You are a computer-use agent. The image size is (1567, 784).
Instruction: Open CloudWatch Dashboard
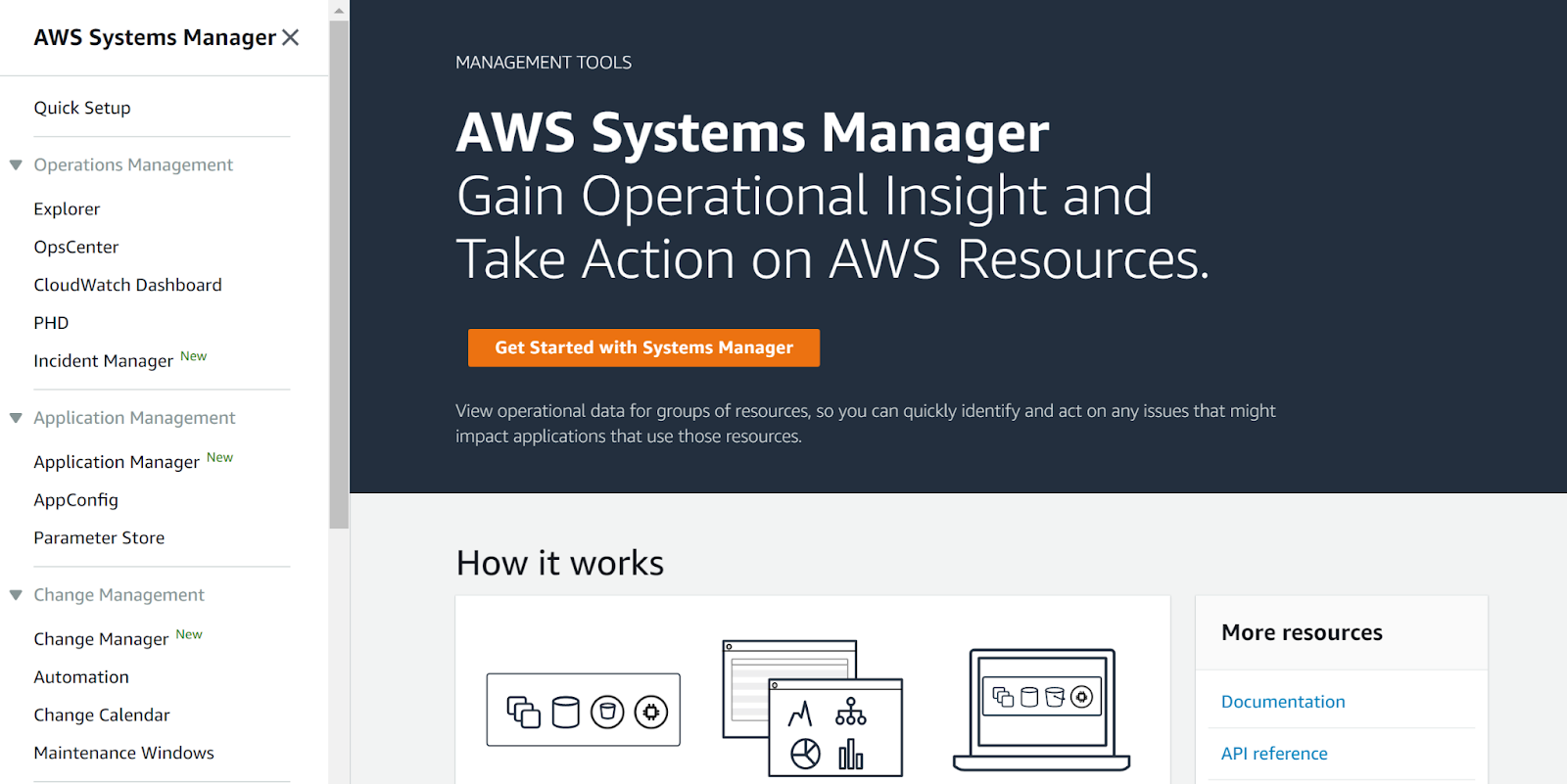click(x=127, y=285)
